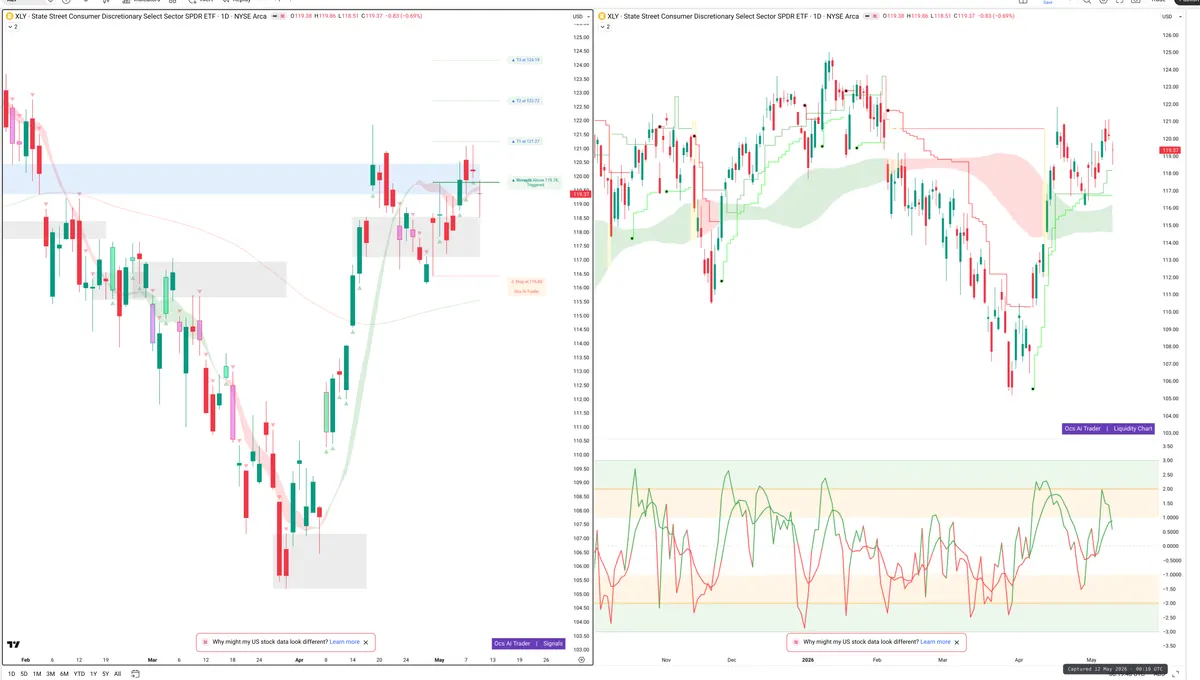Viewport: 1200px width, 680px height.
Task: Open Learn more link in right chart notice
Action: click(x=936, y=642)
